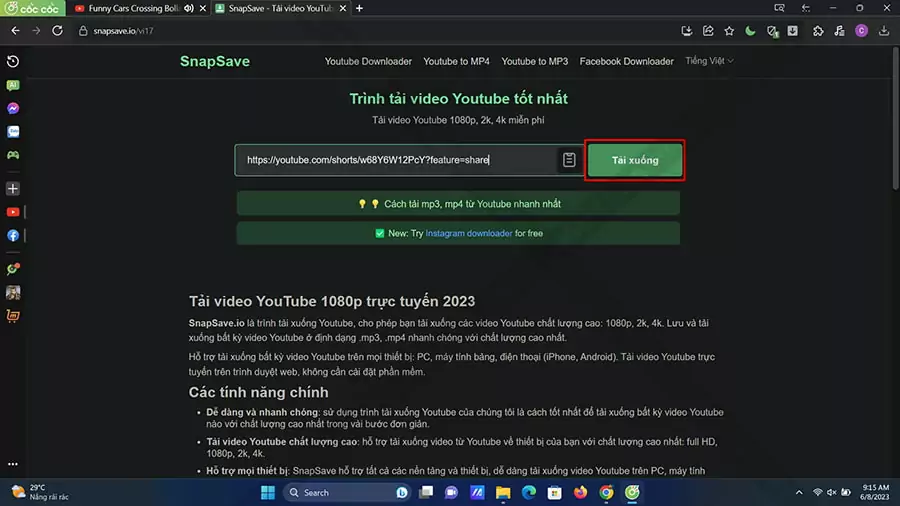The image size is (900, 506).
Task: Open the Youtube to MP4 page
Action: pos(456,61)
